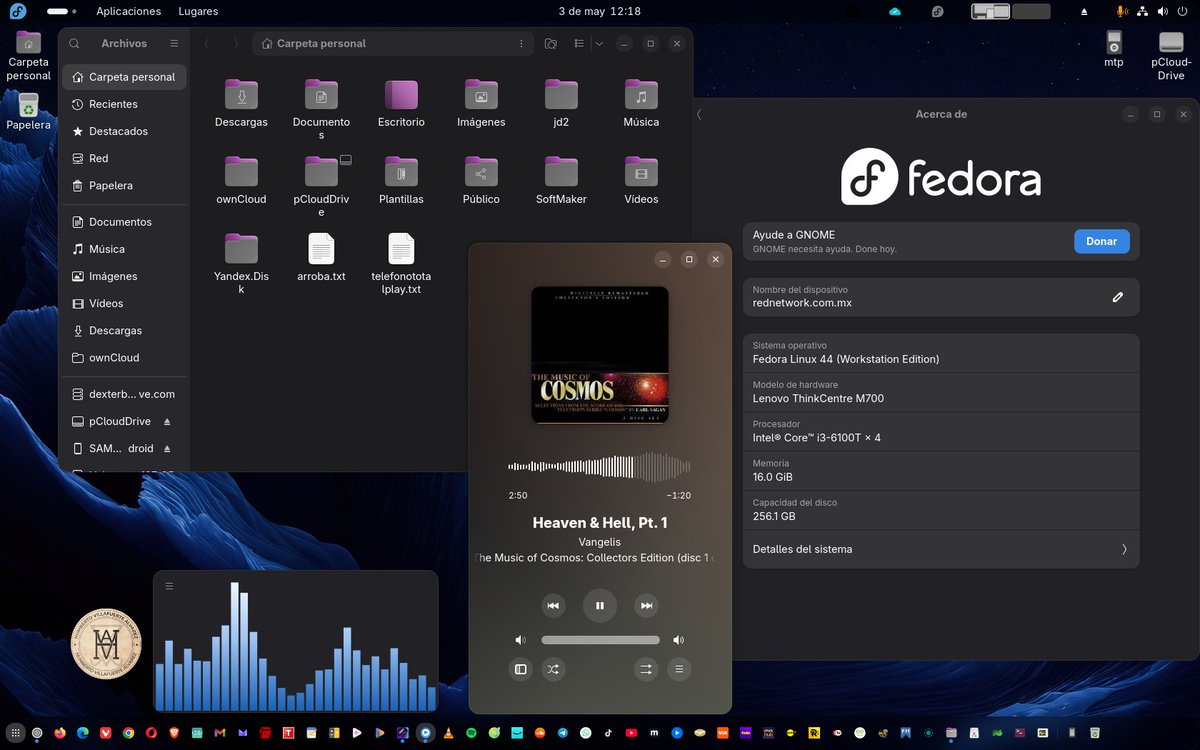The height and width of the screenshot is (750, 1200).
Task: Open the clock showing 3 de may 12:18
Action: (x=599, y=11)
